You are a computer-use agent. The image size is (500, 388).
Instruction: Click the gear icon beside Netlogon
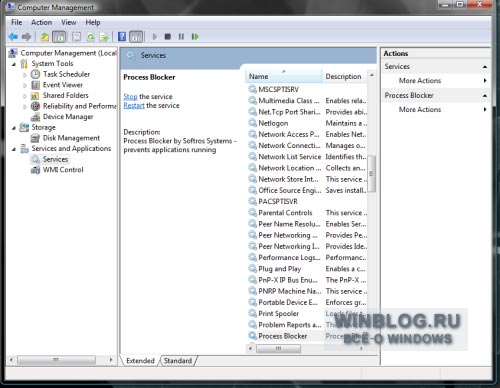click(253, 123)
